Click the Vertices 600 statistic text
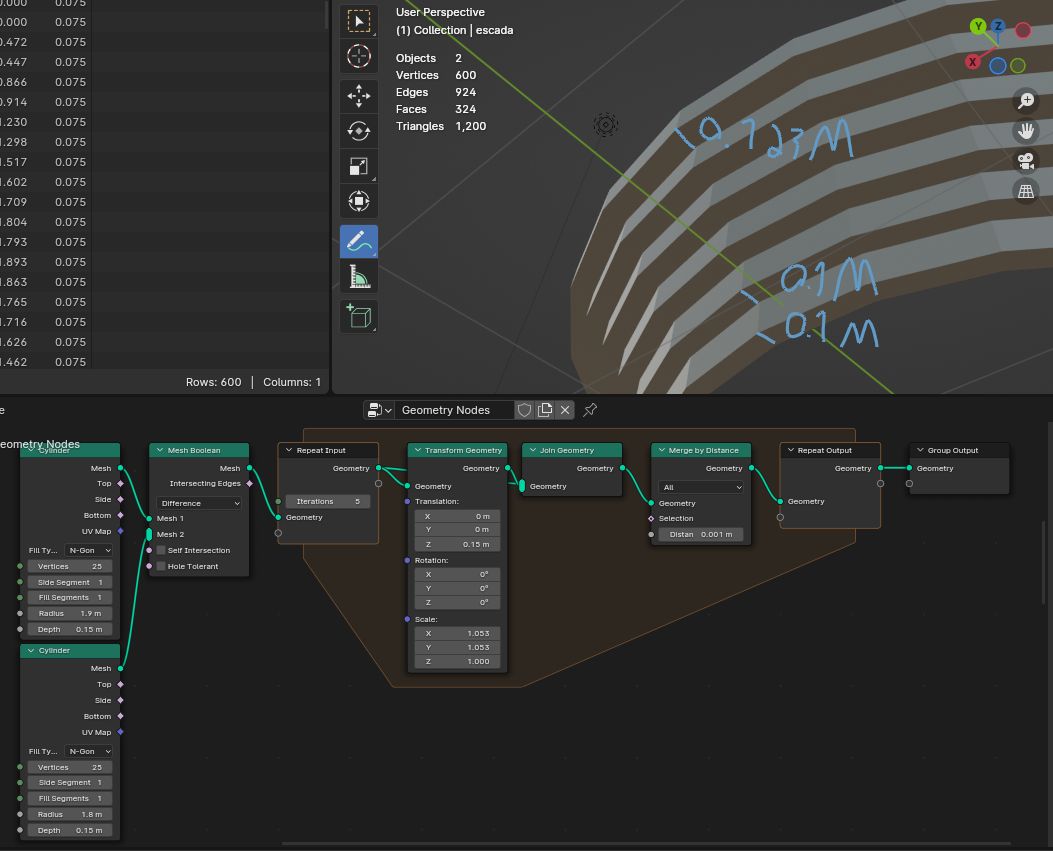The height and width of the screenshot is (851, 1053). [x=436, y=75]
